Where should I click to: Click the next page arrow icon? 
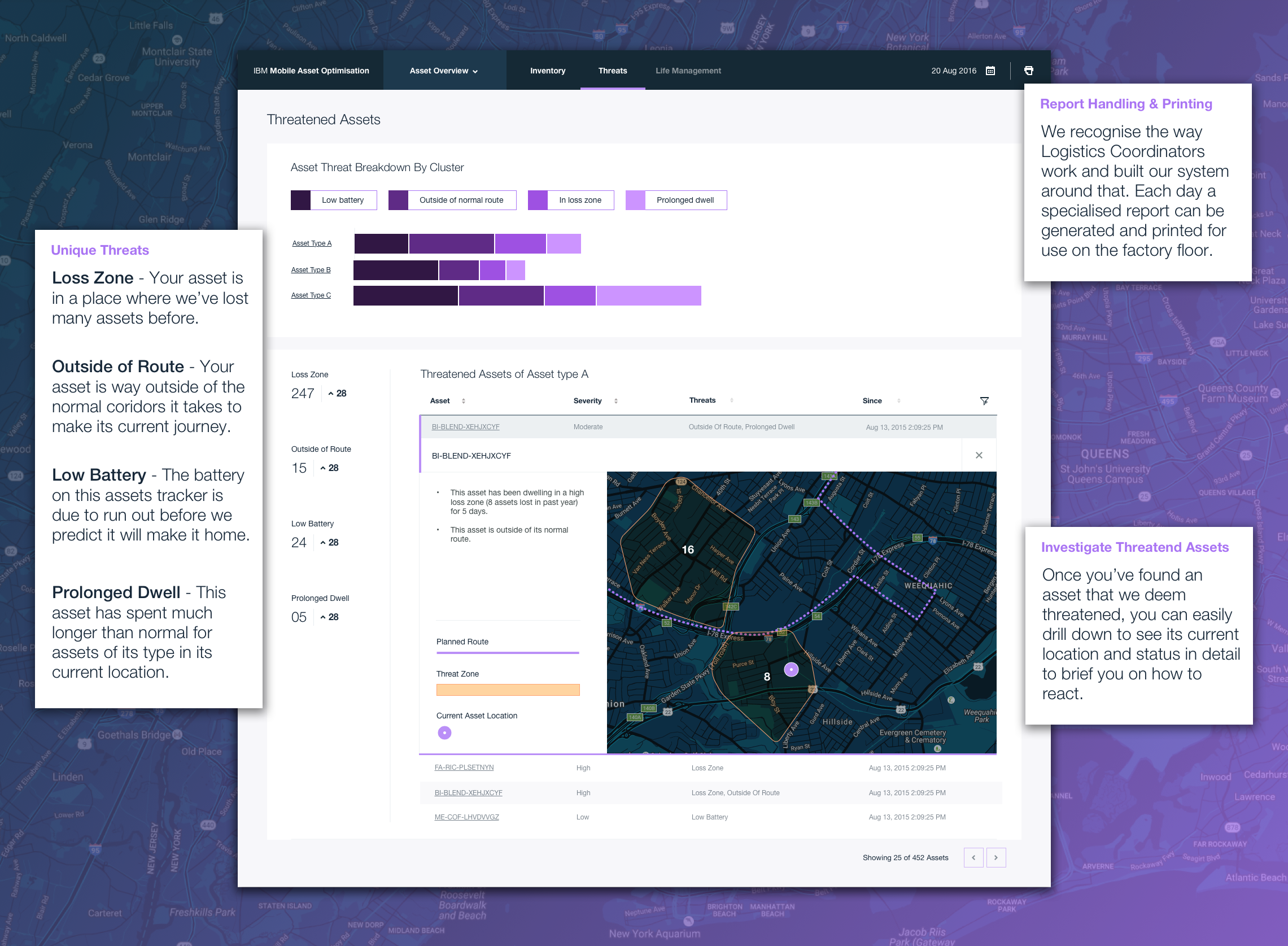click(997, 857)
